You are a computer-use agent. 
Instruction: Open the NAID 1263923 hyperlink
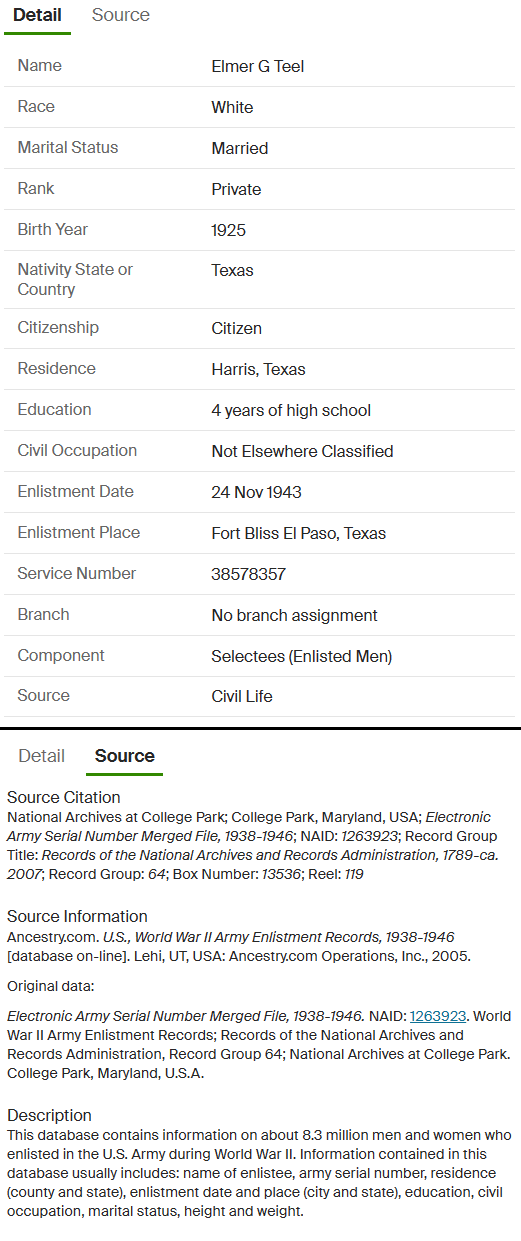[438, 1016]
